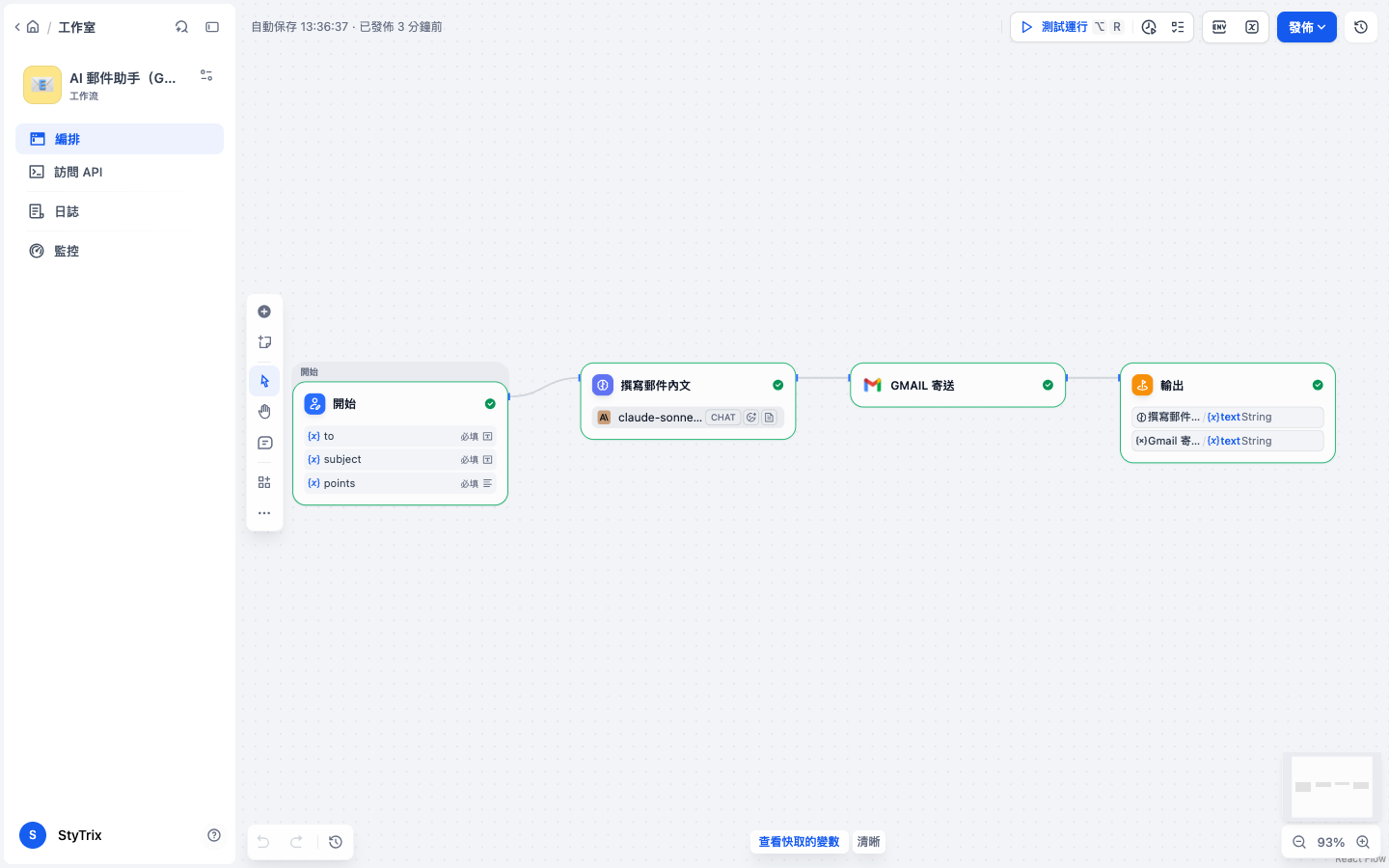Click the StyTrix account avatar
Image resolution: width=1389 pixels, height=868 pixels.
pos(33,835)
